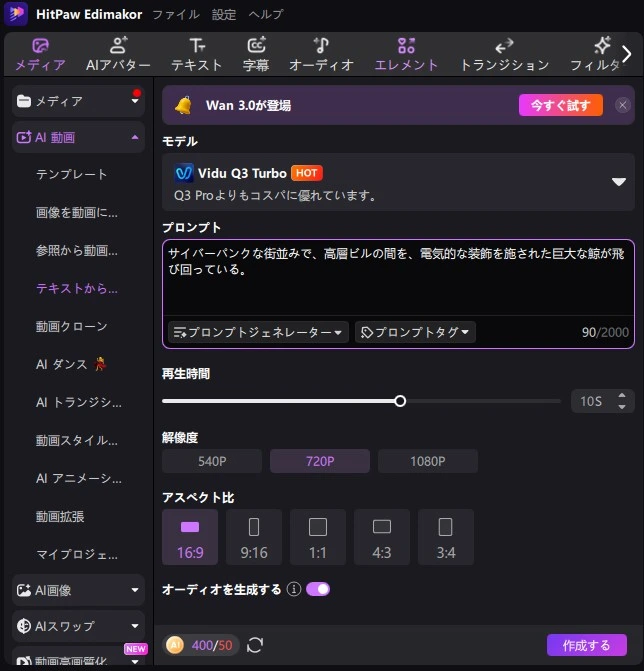Open the メディア tab icon
The image size is (644, 671).
click(x=40, y=46)
